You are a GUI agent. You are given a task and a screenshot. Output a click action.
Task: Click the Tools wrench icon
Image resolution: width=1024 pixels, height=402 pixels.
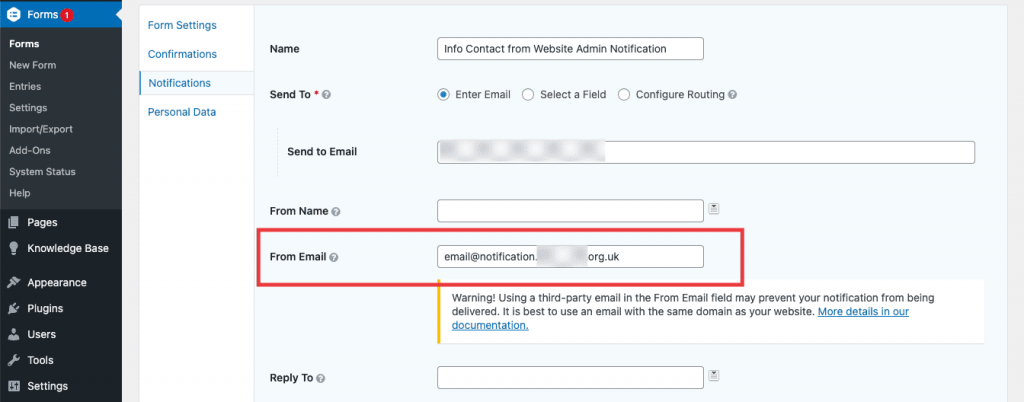point(13,360)
